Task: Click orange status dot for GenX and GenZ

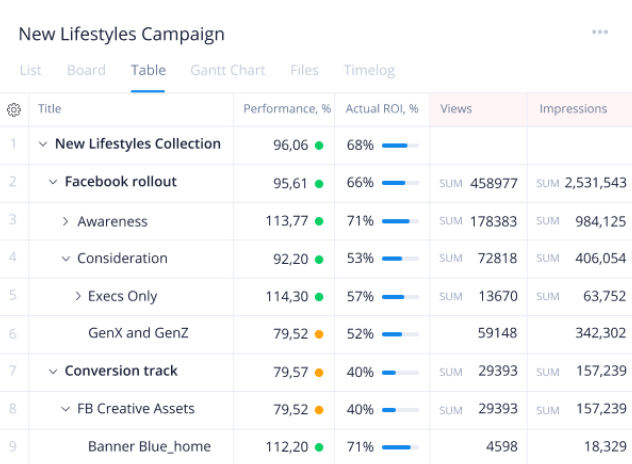Action: tap(319, 334)
